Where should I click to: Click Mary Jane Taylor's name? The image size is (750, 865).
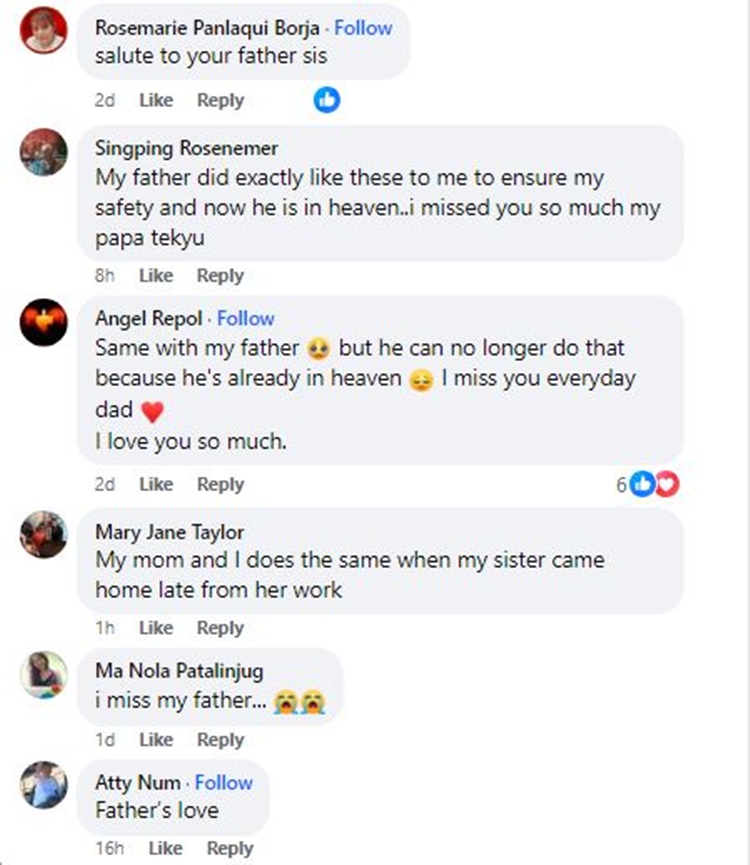[x=169, y=531]
